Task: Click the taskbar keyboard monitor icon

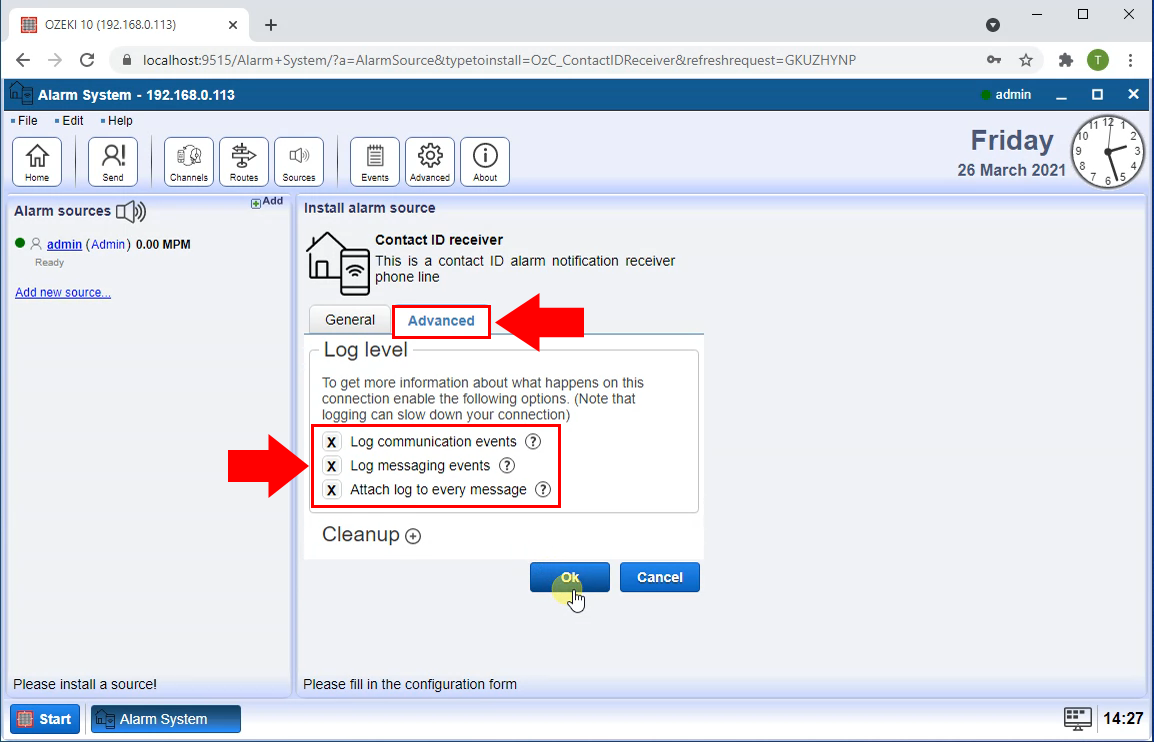Action: pos(1077,718)
